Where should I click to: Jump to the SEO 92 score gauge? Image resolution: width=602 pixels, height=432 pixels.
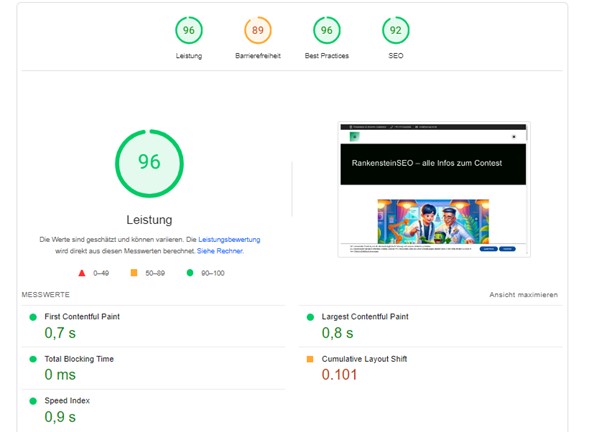(395, 30)
